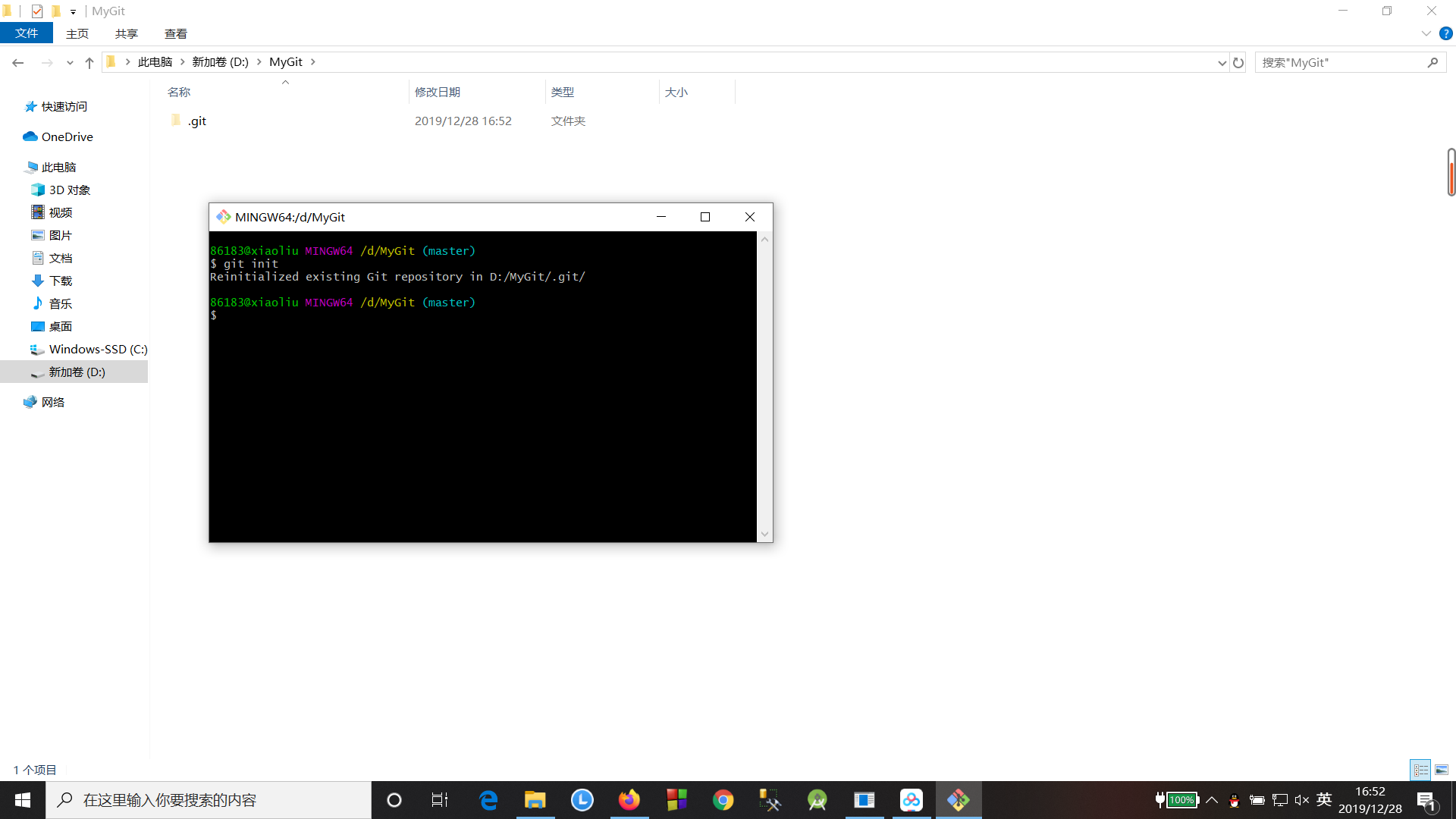
Task: Switch to large icons view at bottom right
Action: click(x=1442, y=769)
